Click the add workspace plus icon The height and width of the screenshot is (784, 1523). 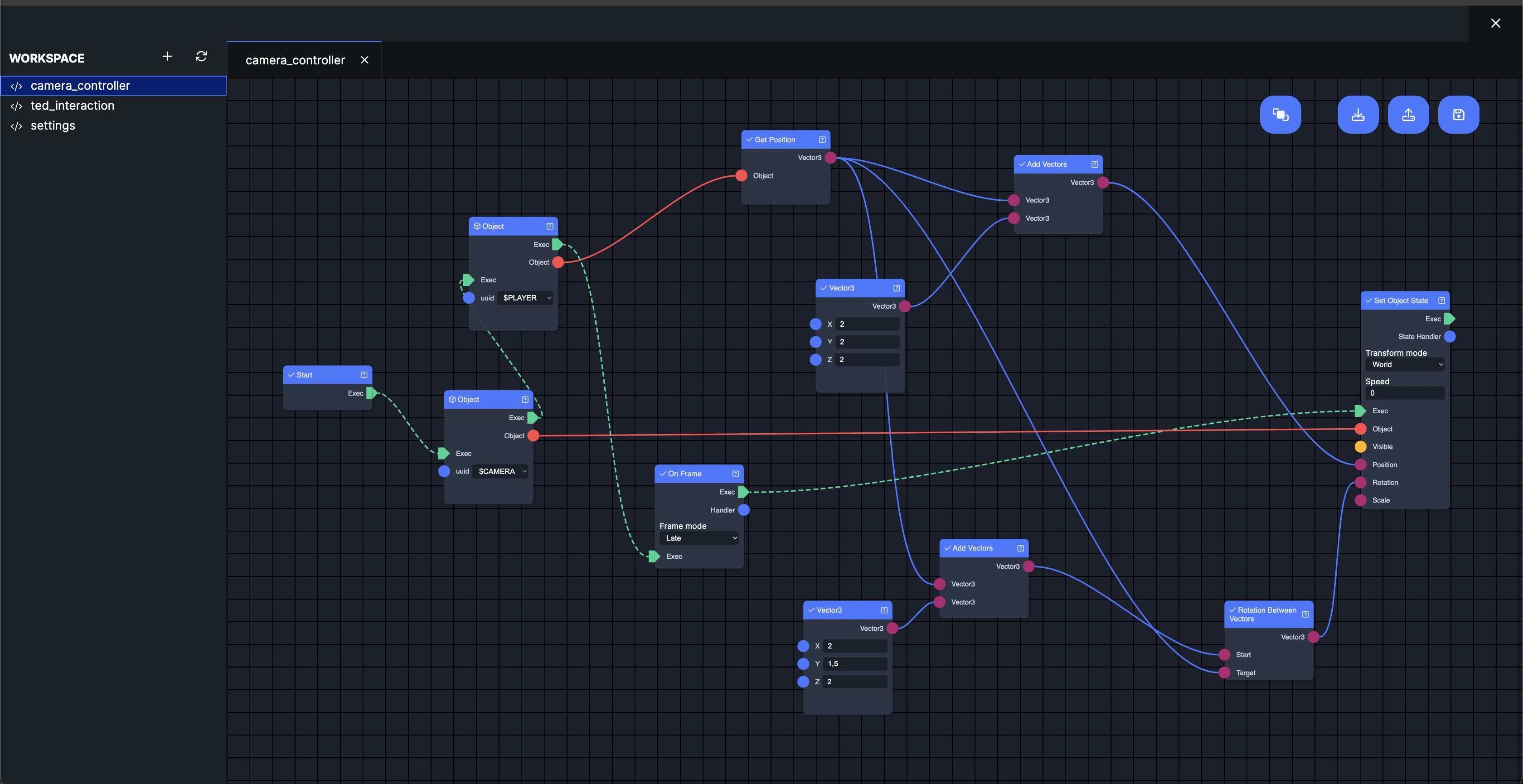click(167, 56)
